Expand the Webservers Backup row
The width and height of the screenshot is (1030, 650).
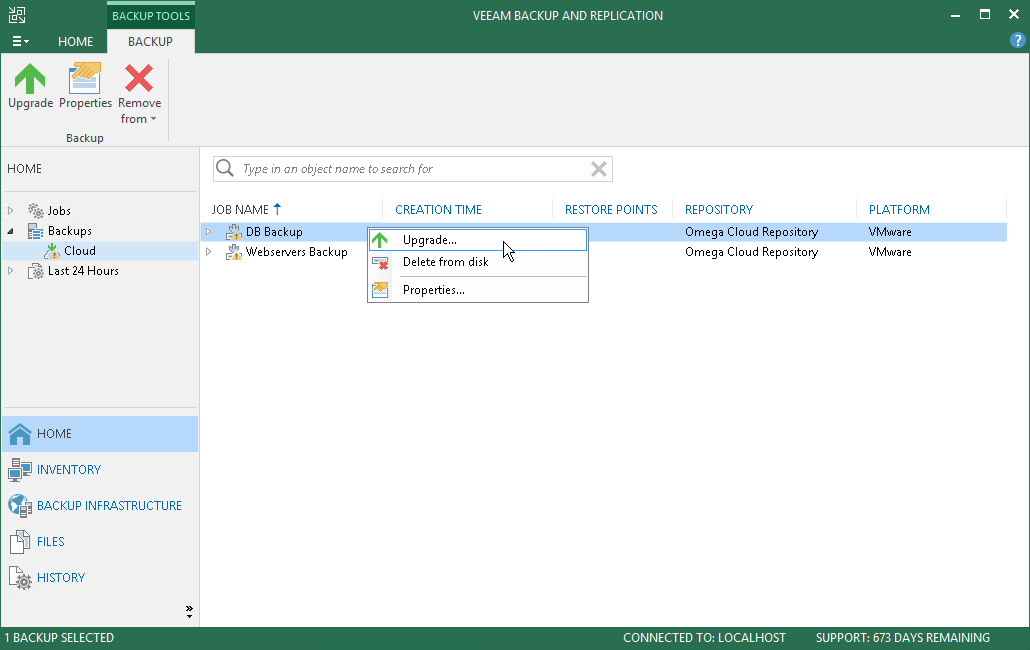click(209, 251)
